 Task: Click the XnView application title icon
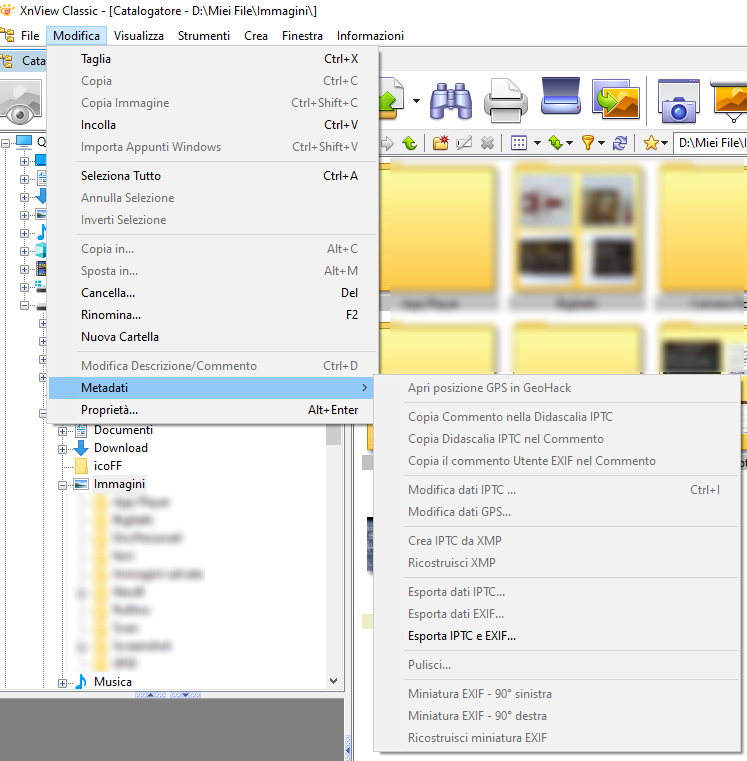(x=7, y=10)
